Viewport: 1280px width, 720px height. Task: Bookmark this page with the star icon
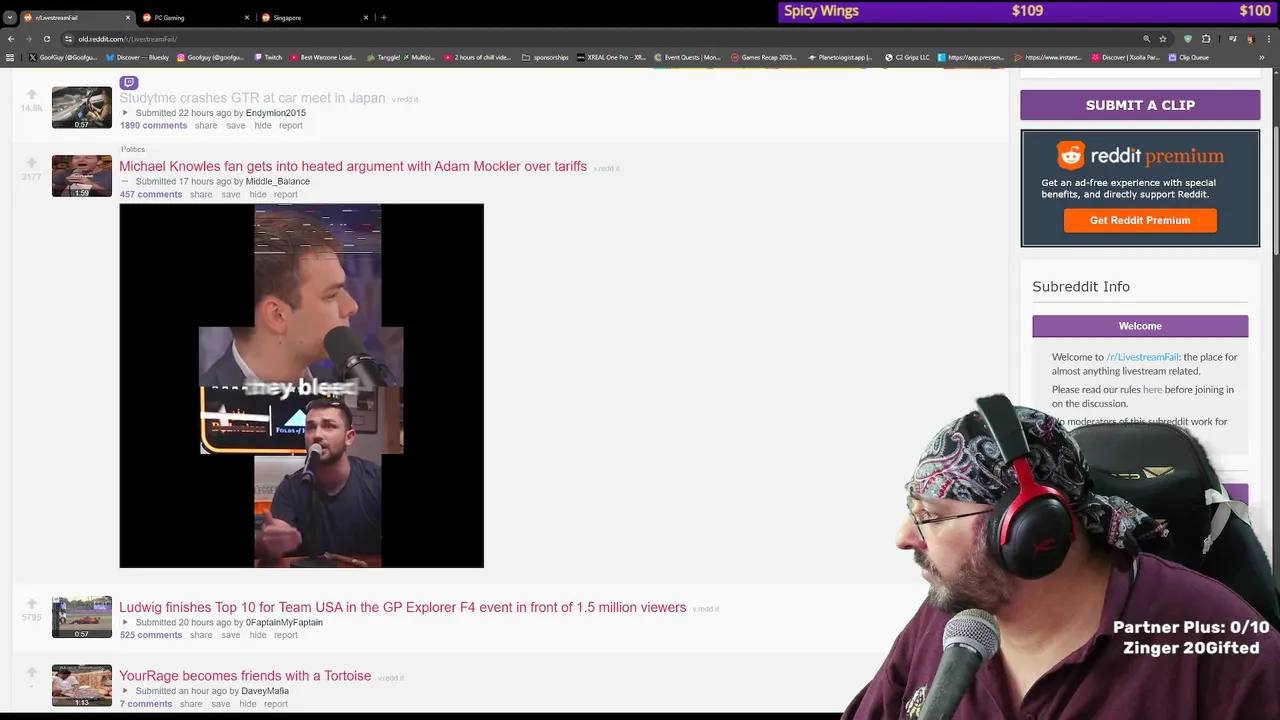1163,39
